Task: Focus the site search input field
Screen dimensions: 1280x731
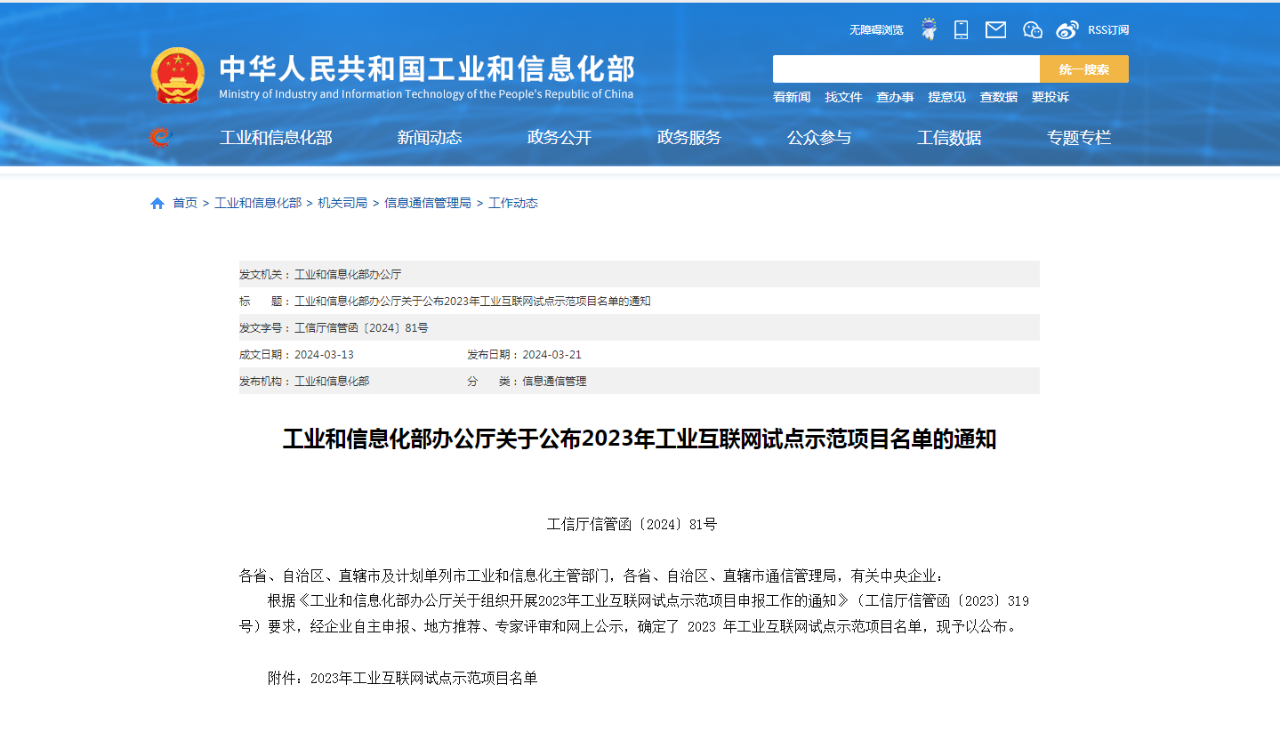Action: click(906, 69)
